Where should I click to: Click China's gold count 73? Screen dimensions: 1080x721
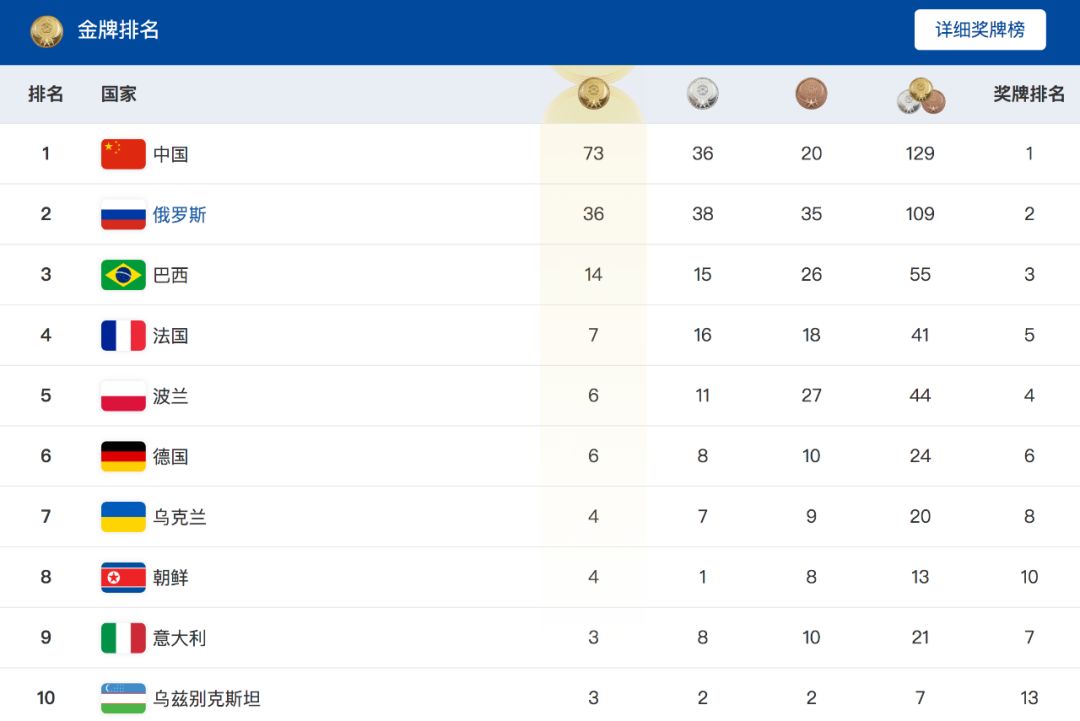(x=593, y=154)
